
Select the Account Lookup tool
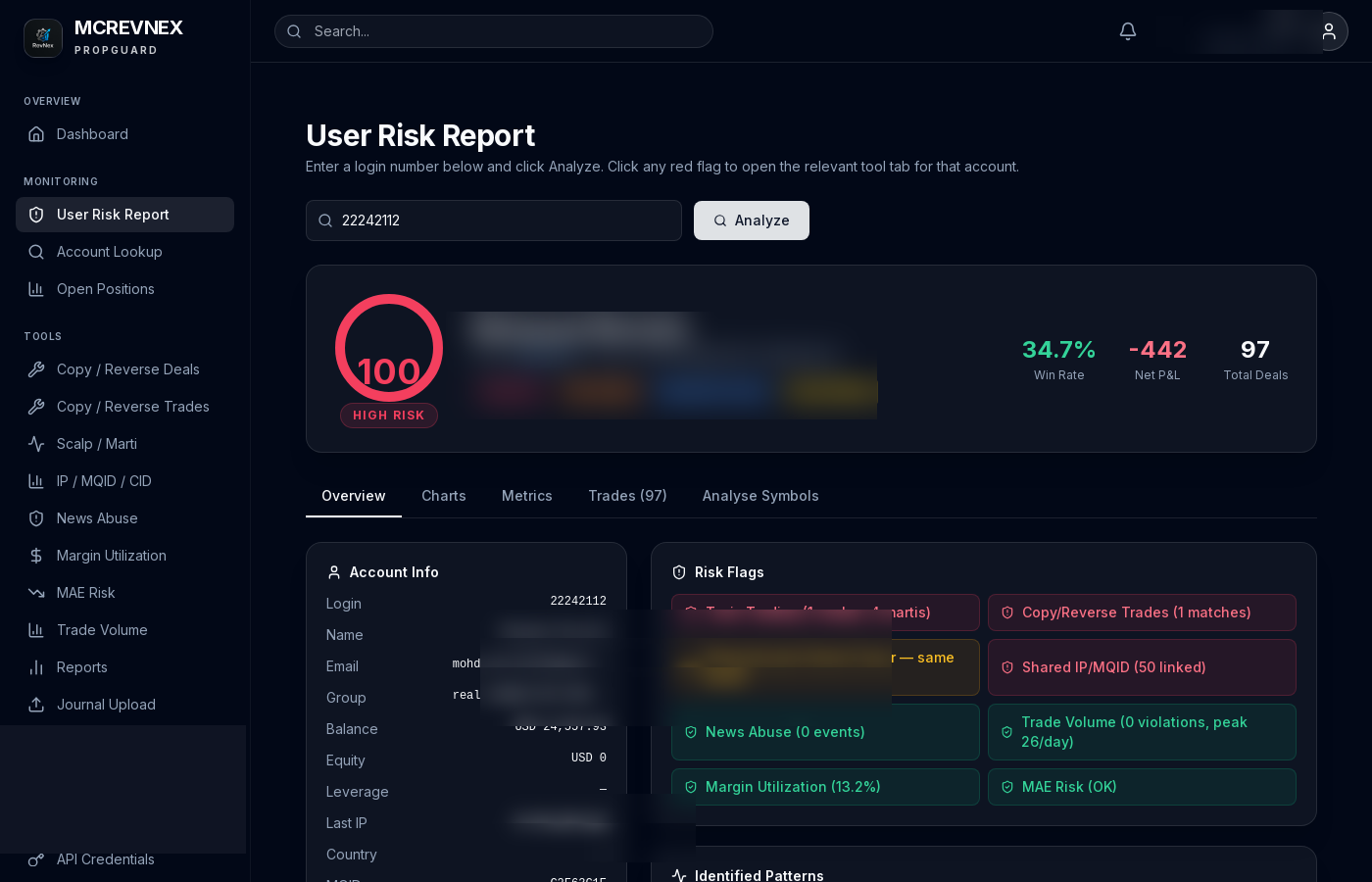[109, 252]
